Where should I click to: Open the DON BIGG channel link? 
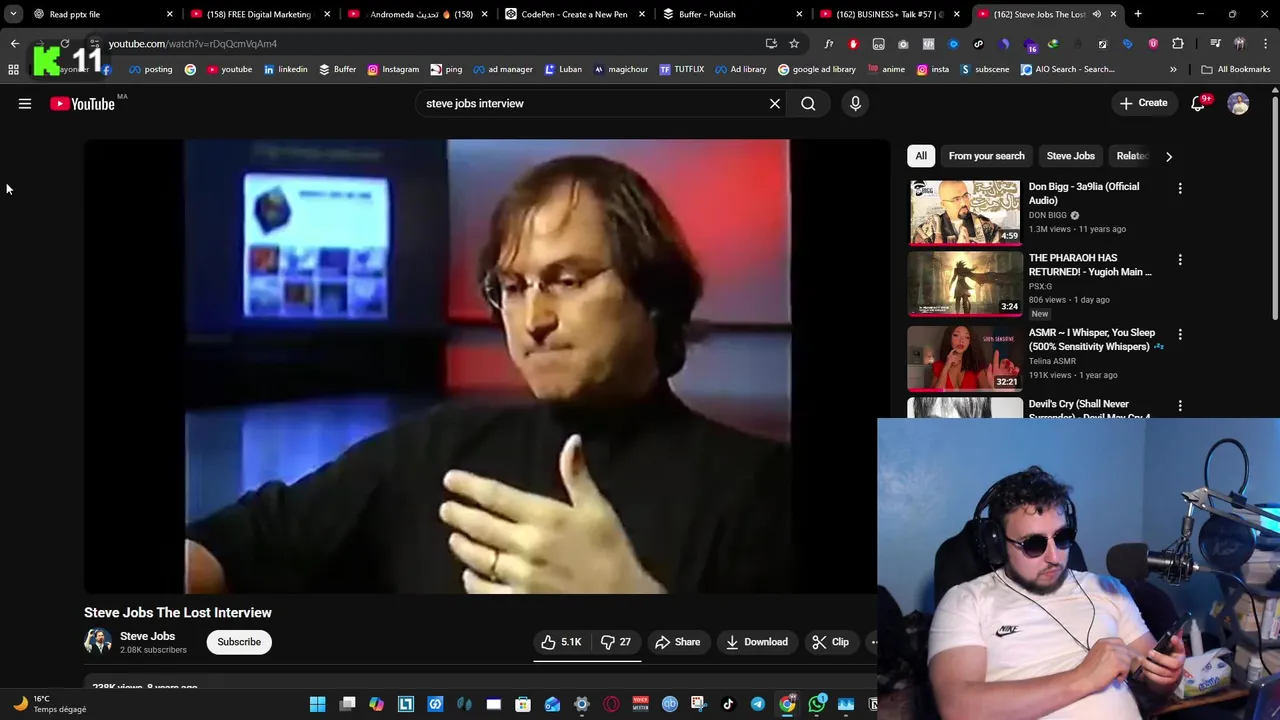coord(1047,215)
